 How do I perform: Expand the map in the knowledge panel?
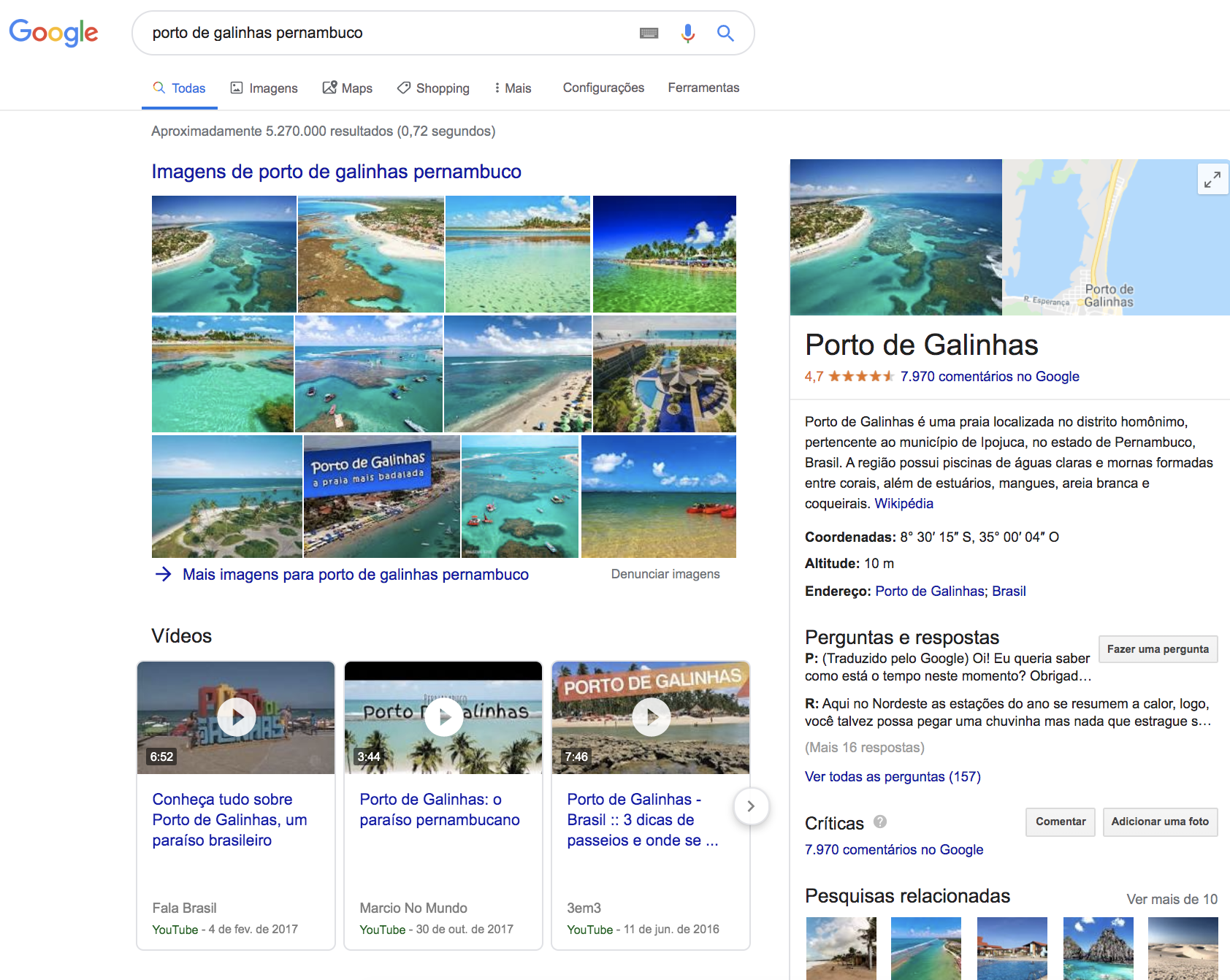pos(1212,179)
